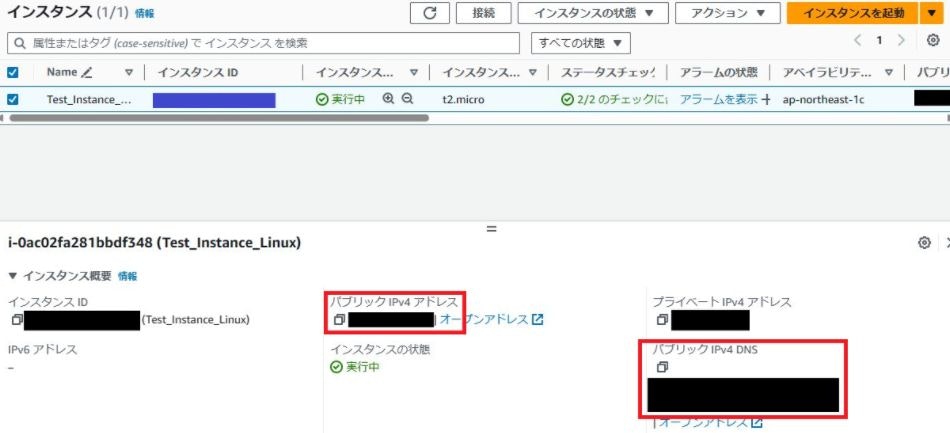Open the アクション dropdown menu
Screen dimensions: 950x433
pos(728,13)
